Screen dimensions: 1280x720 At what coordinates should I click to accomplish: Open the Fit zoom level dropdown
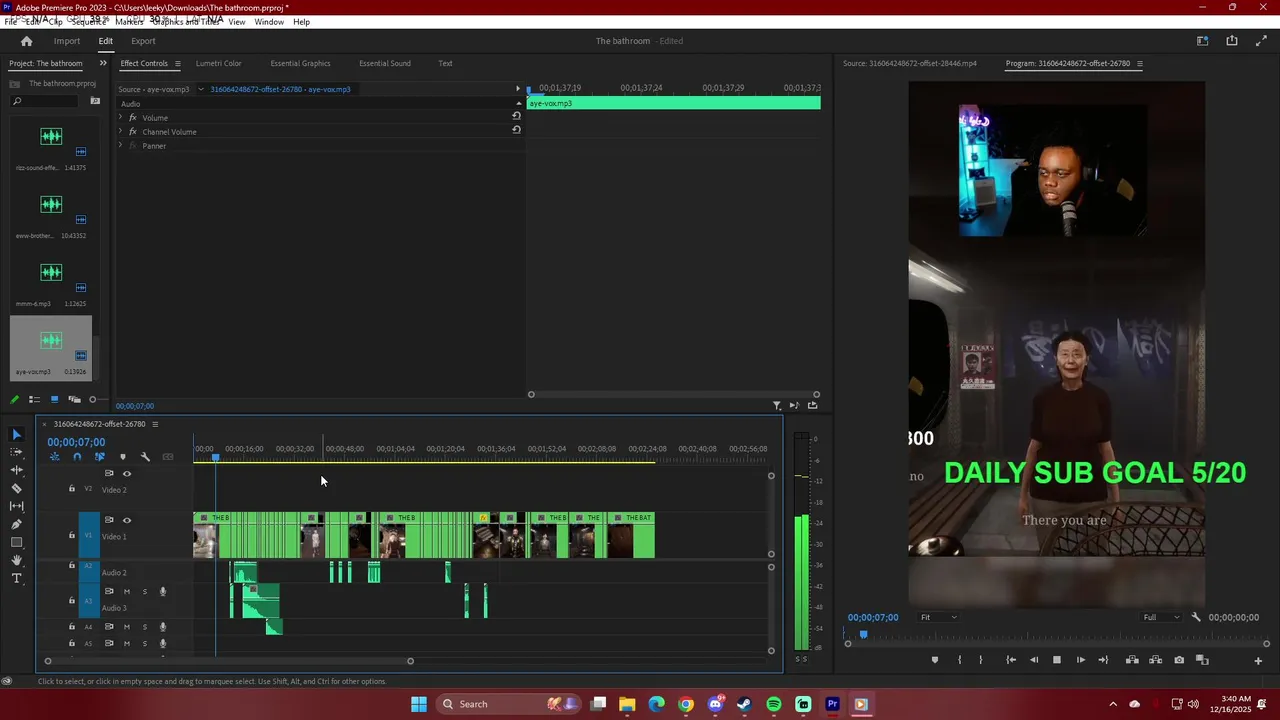pyautogui.click(x=938, y=617)
